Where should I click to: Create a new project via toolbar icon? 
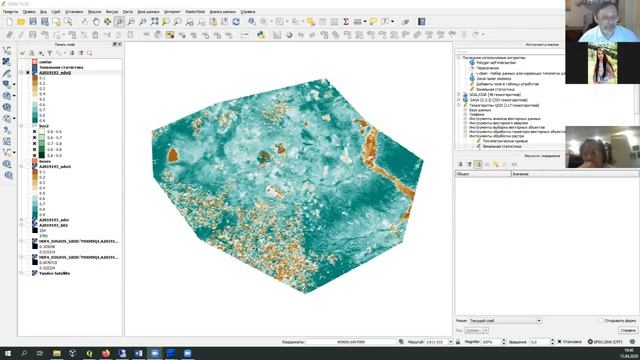point(9,22)
